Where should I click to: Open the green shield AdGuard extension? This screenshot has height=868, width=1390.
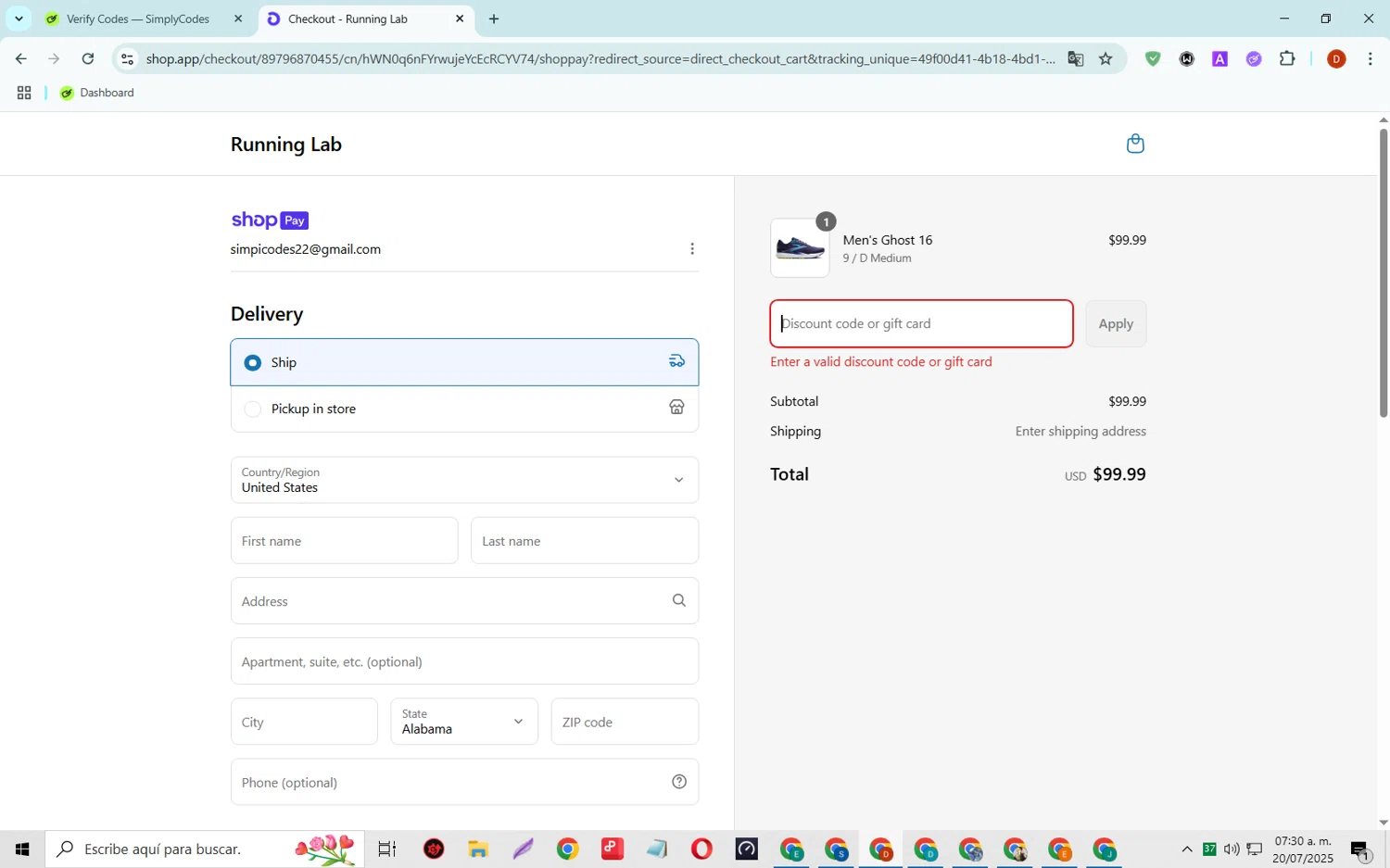coord(1153,58)
